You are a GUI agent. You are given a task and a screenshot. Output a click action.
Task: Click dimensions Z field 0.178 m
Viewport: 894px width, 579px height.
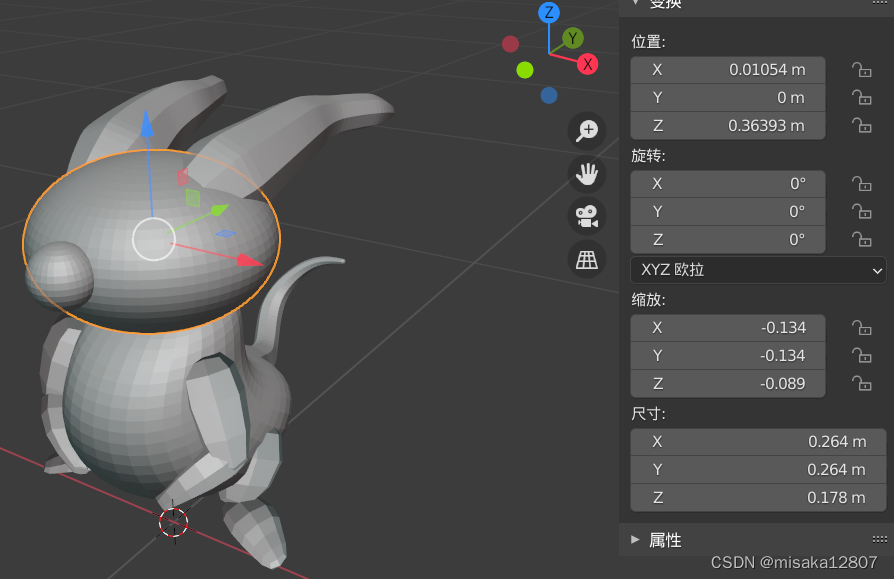click(758, 498)
